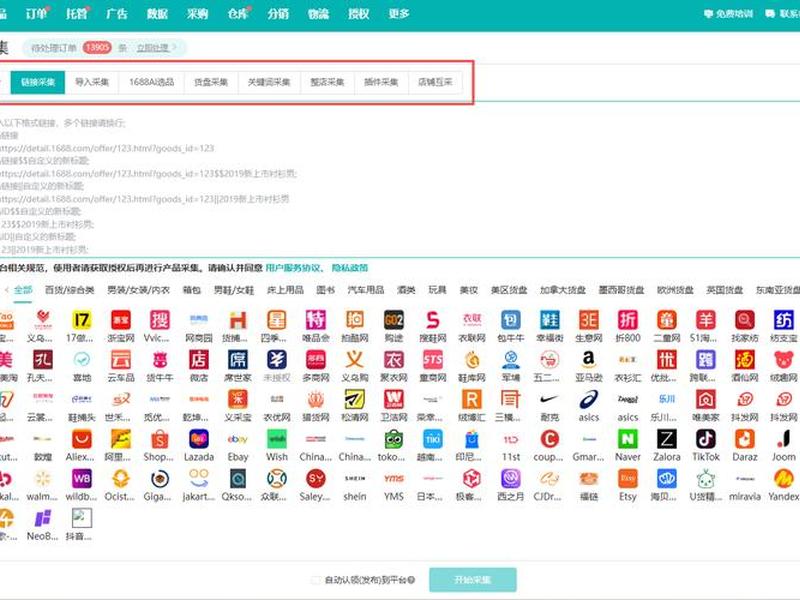
Task: Open the 货盘采集 tab
Action: (x=211, y=82)
